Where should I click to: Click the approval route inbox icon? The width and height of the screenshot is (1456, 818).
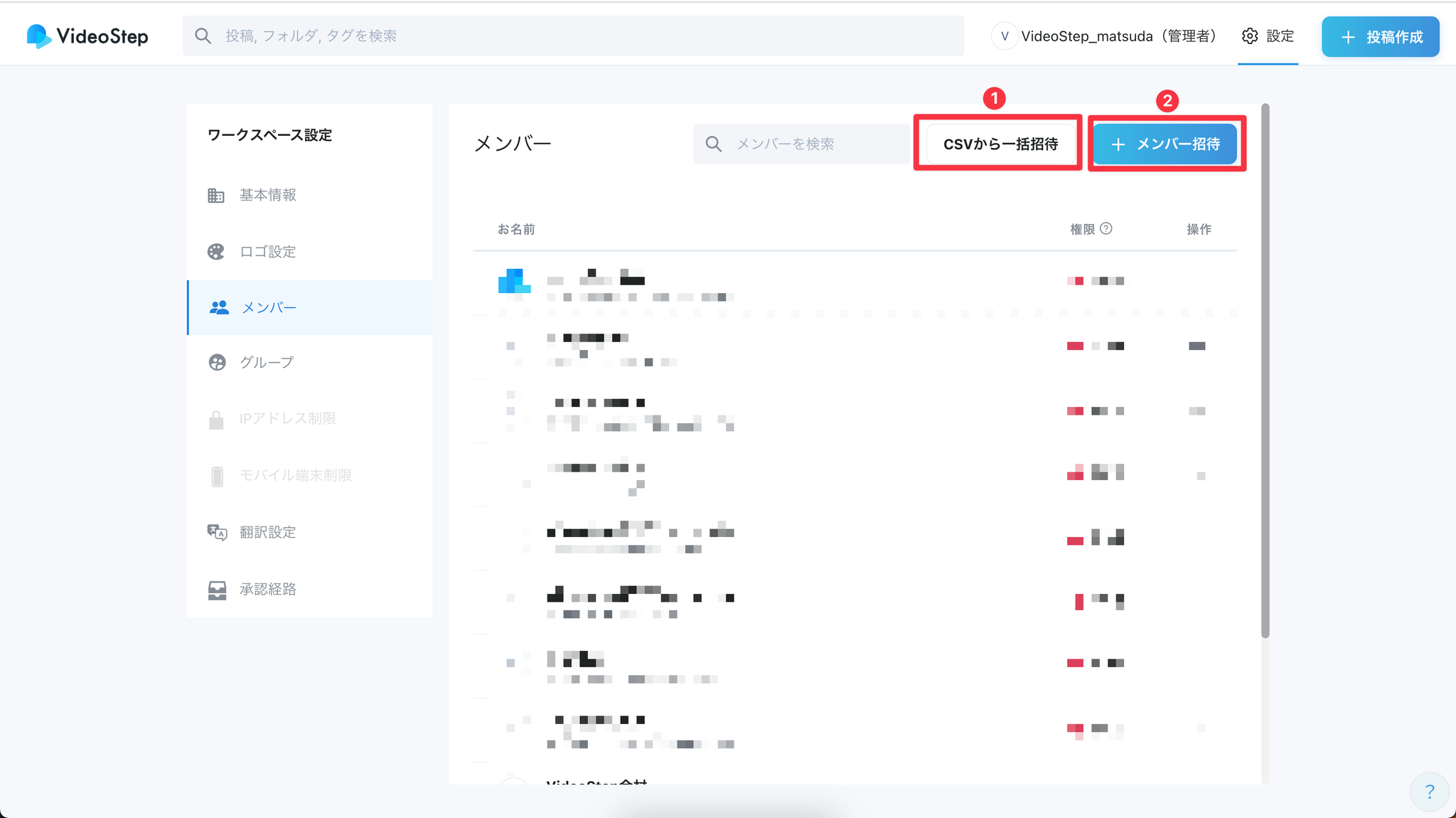click(x=217, y=590)
